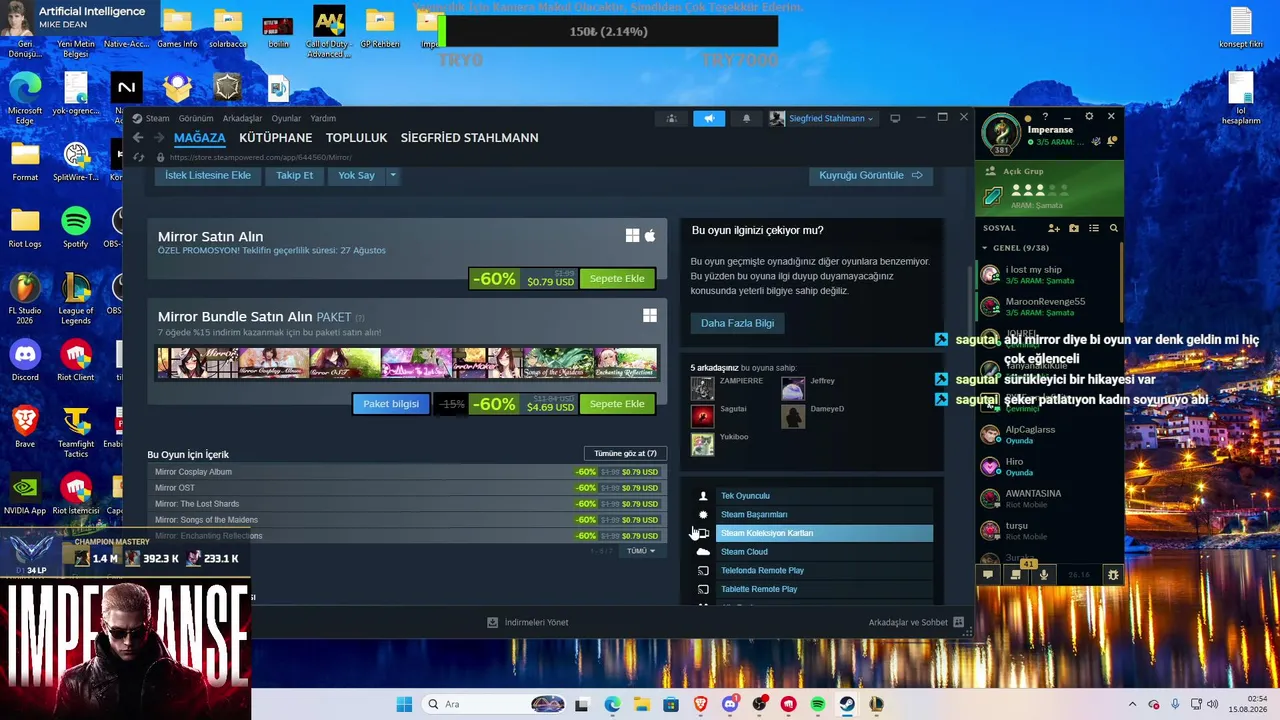Open Spotify from the taskbar
The width and height of the screenshot is (1280, 720).
coord(818,704)
